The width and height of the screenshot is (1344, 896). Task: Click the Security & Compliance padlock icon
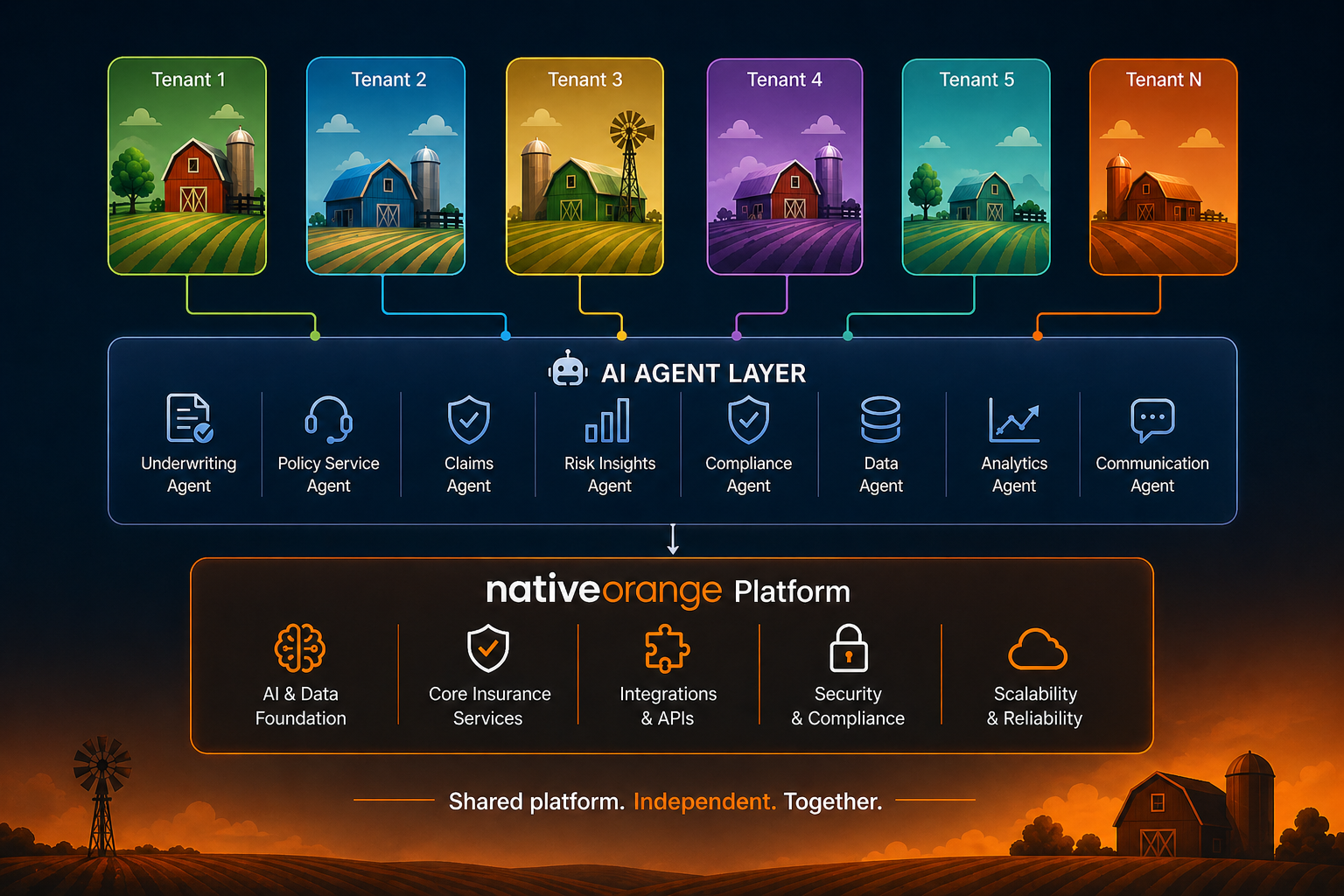click(848, 647)
